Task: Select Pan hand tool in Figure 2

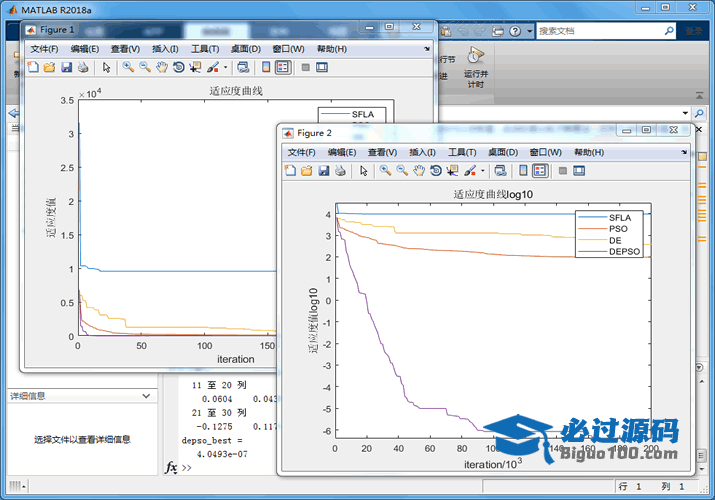Action: tap(419, 171)
